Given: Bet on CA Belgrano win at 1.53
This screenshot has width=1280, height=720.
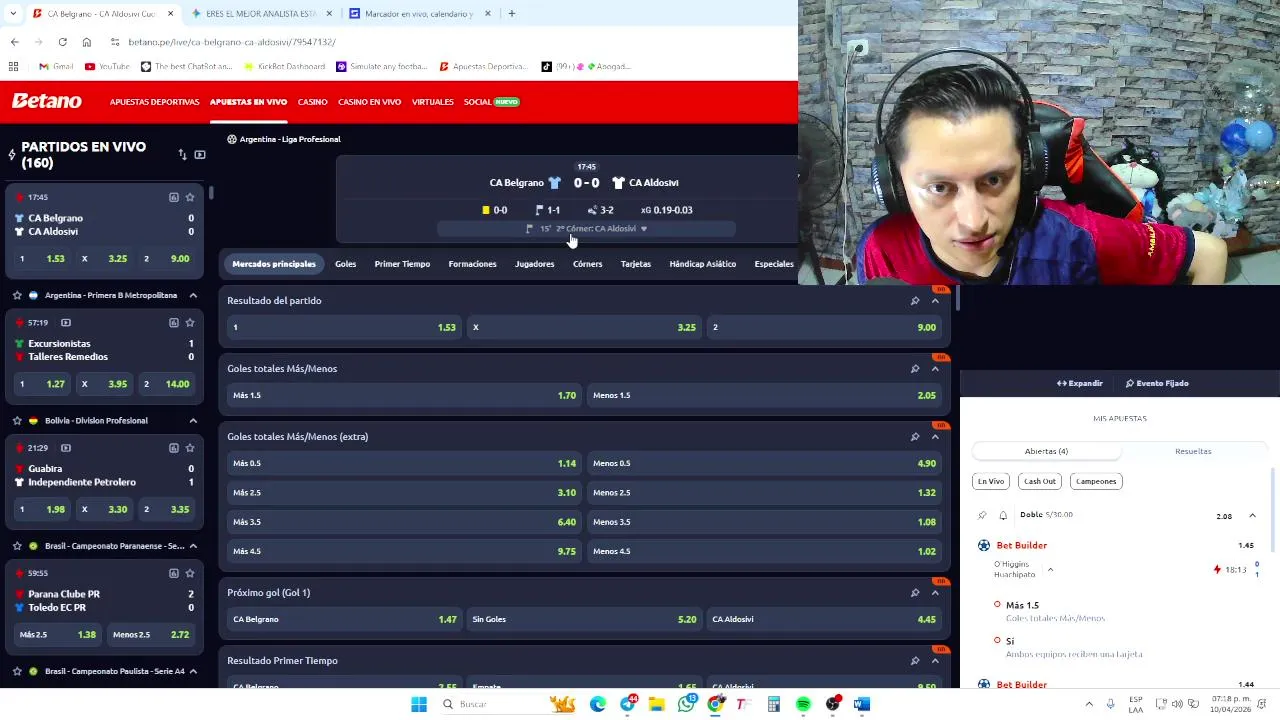Looking at the screenshot, I should (345, 327).
